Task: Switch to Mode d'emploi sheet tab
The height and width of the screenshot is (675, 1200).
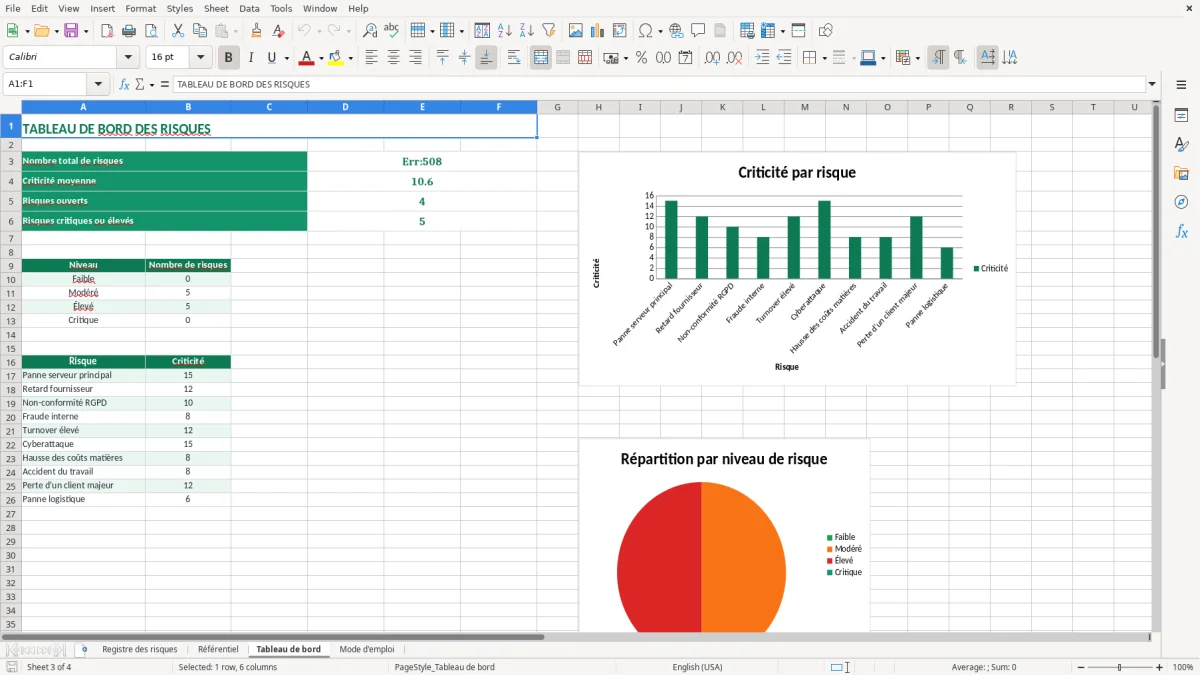Action: coord(367,649)
